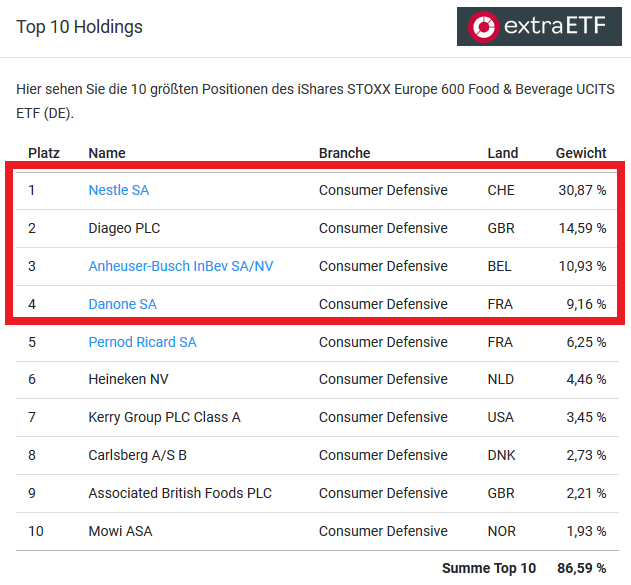Click the Land column header

(x=503, y=153)
